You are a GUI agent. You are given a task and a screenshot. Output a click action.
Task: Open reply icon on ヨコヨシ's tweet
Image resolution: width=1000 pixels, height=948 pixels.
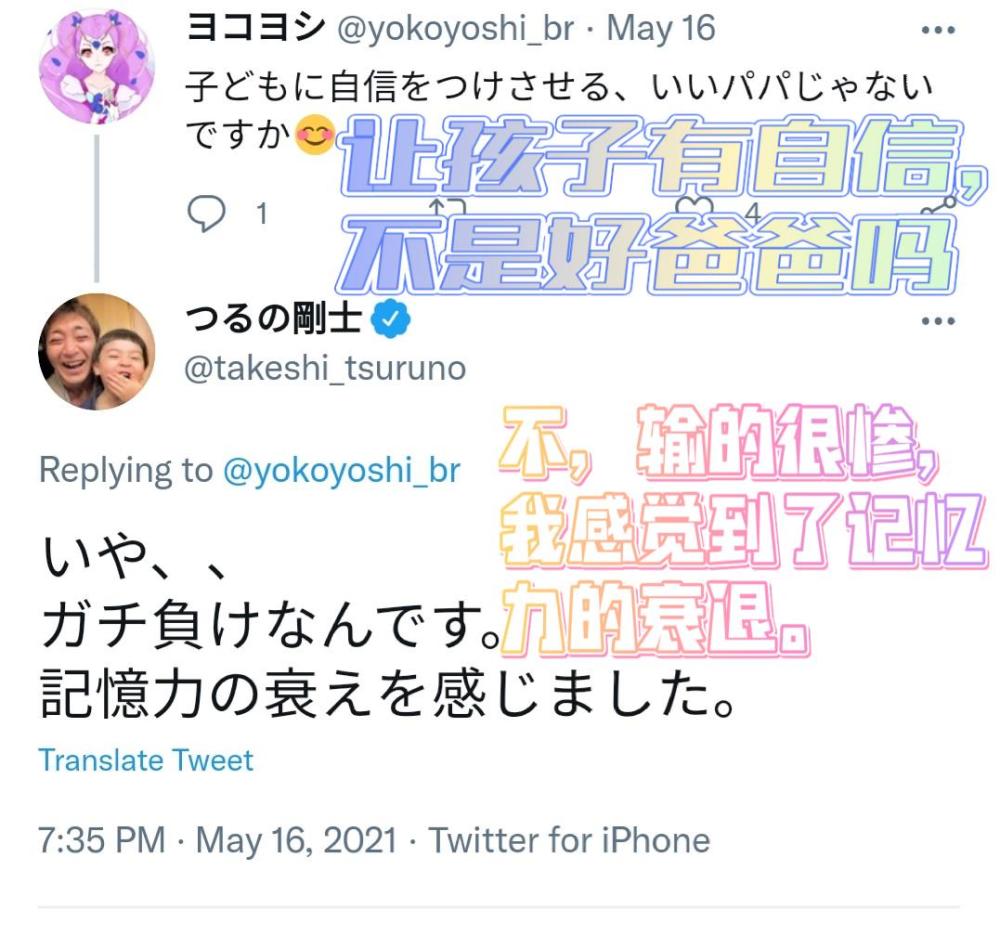206,213
